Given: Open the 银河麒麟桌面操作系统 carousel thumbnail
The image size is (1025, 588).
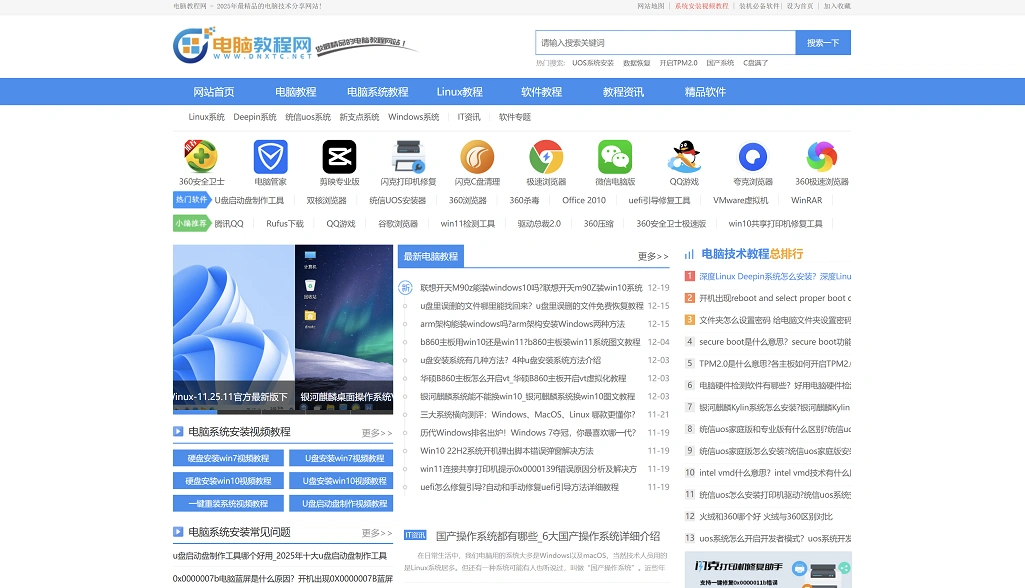Looking at the screenshot, I should 346,397.
